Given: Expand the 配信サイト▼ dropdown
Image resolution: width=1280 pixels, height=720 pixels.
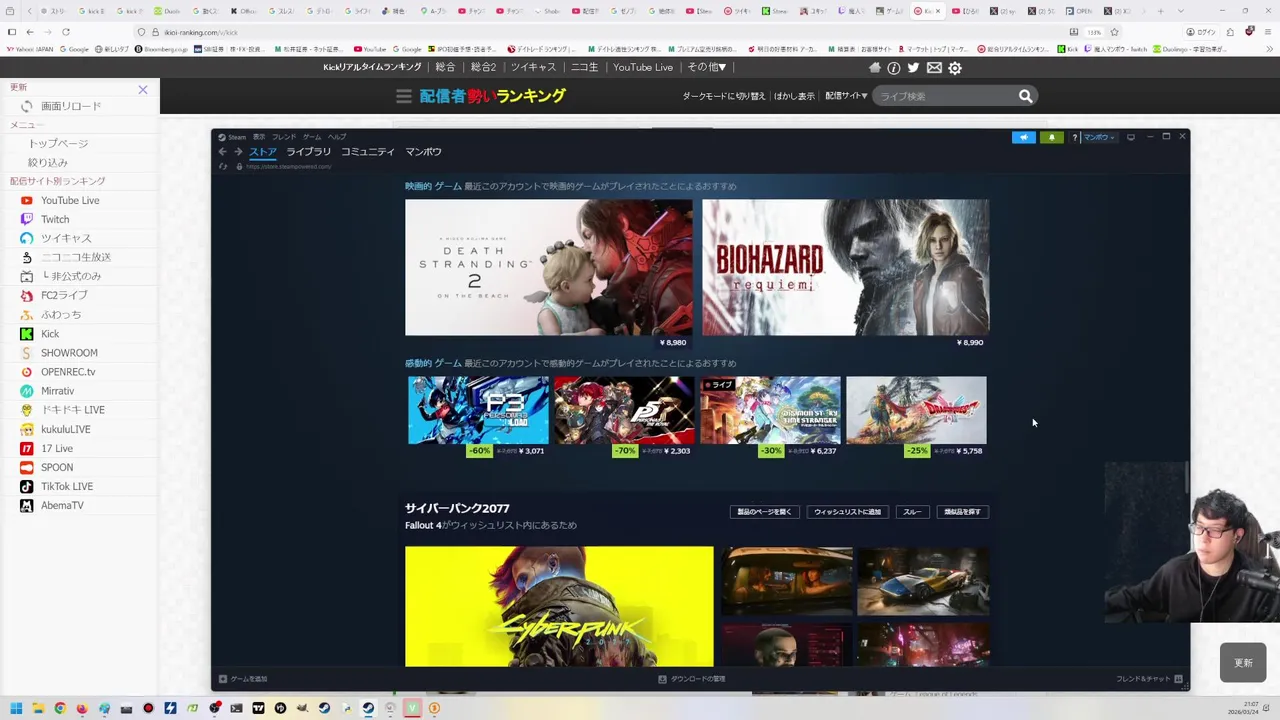Looking at the screenshot, I should tap(846, 96).
